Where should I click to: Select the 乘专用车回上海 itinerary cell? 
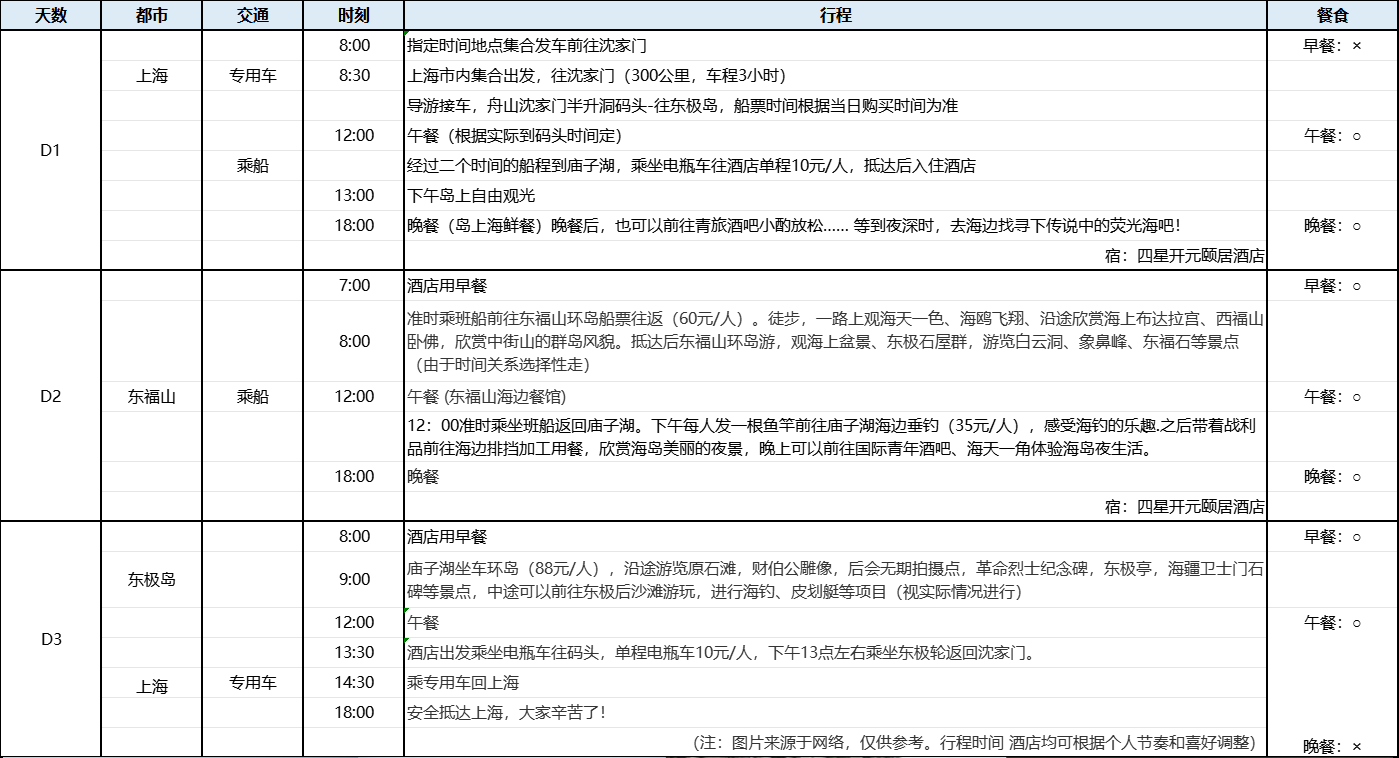[835, 683]
